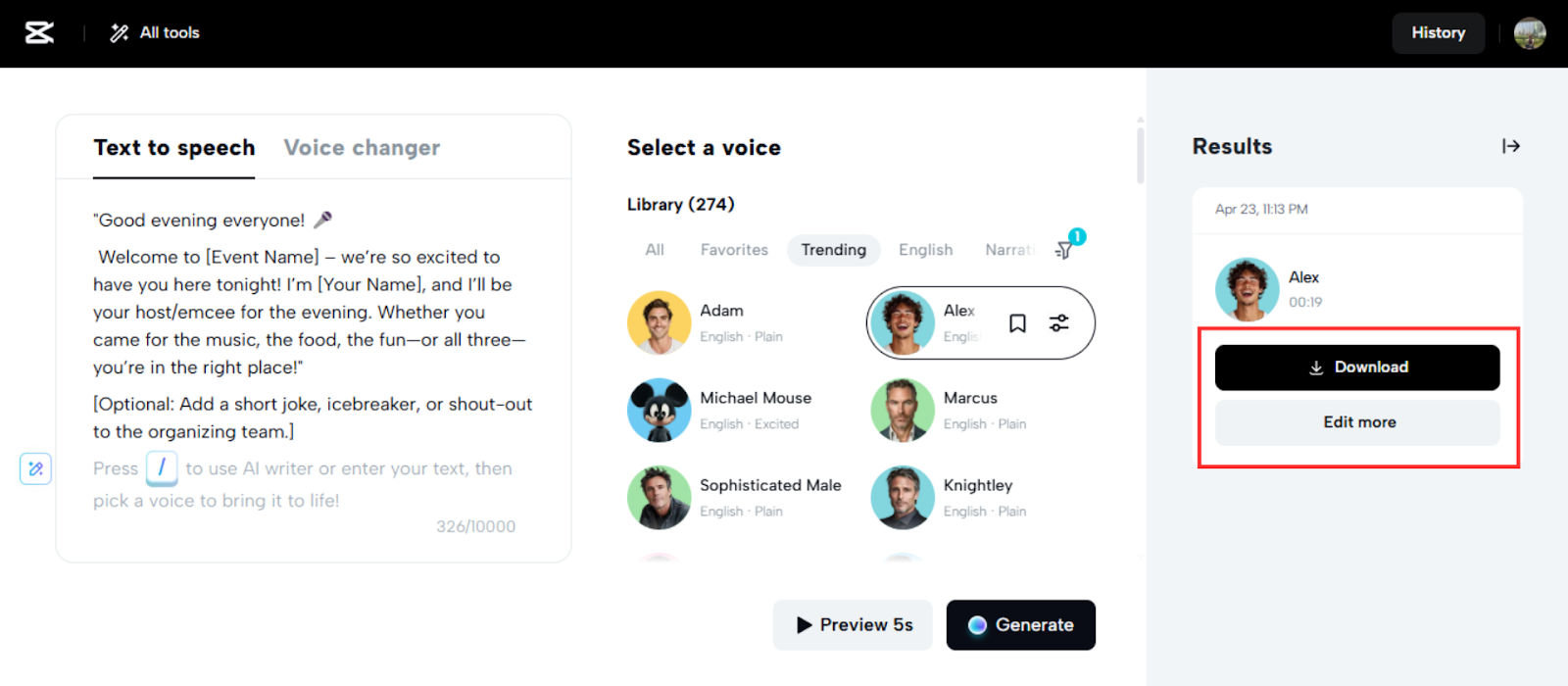
Task: Open the voice filter icon
Action: pyautogui.click(x=1064, y=250)
